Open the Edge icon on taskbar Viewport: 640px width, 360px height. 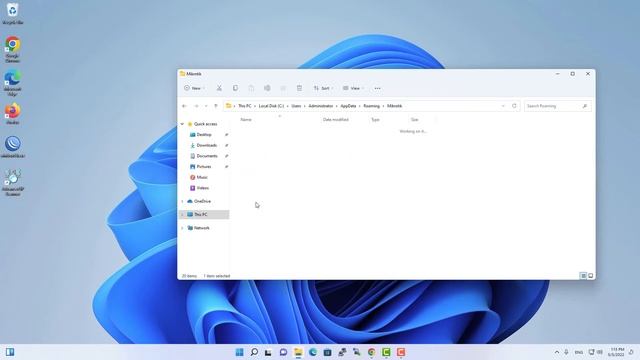[x=313, y=352]
